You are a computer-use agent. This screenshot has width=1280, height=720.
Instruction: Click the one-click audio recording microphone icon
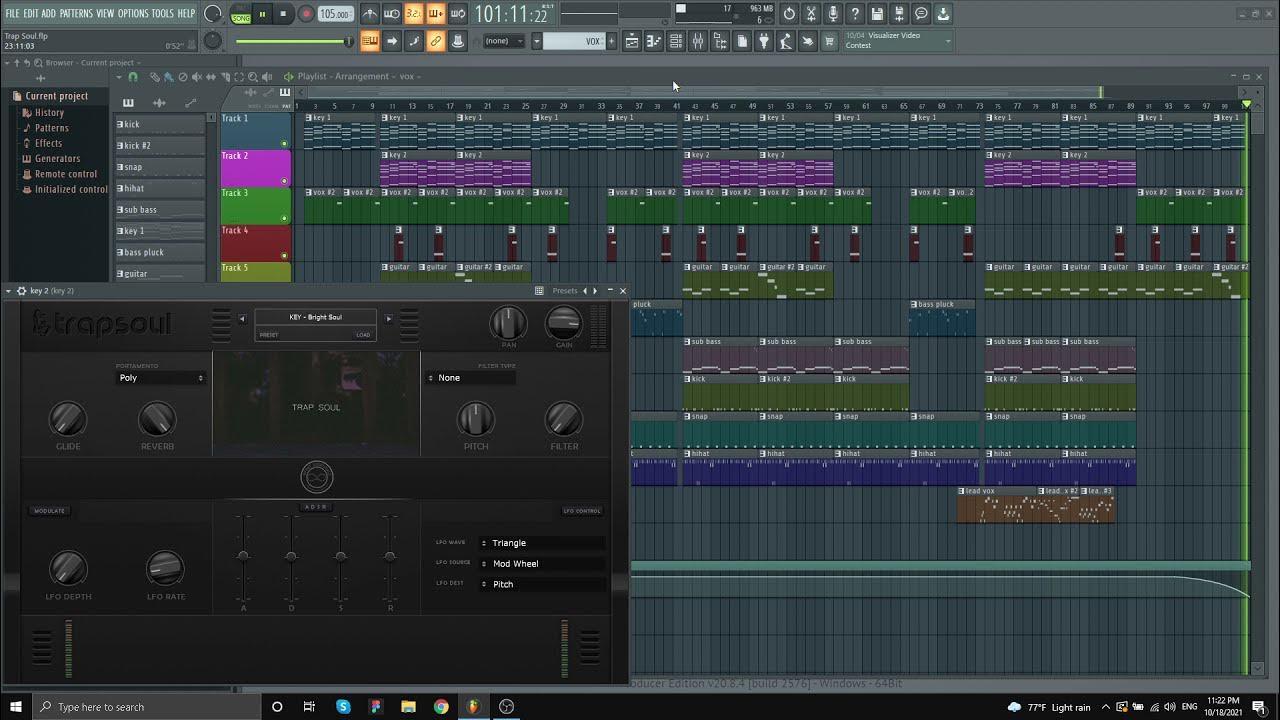(833, 14)
